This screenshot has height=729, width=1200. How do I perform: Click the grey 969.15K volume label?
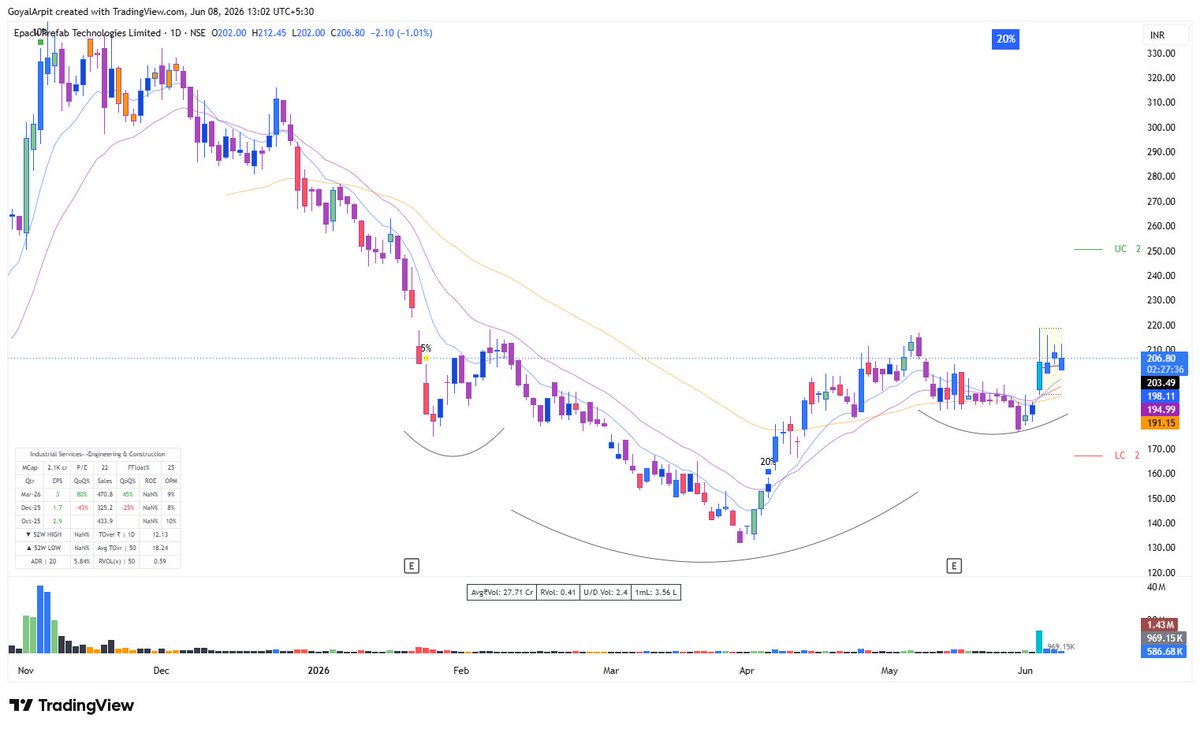1165,638
